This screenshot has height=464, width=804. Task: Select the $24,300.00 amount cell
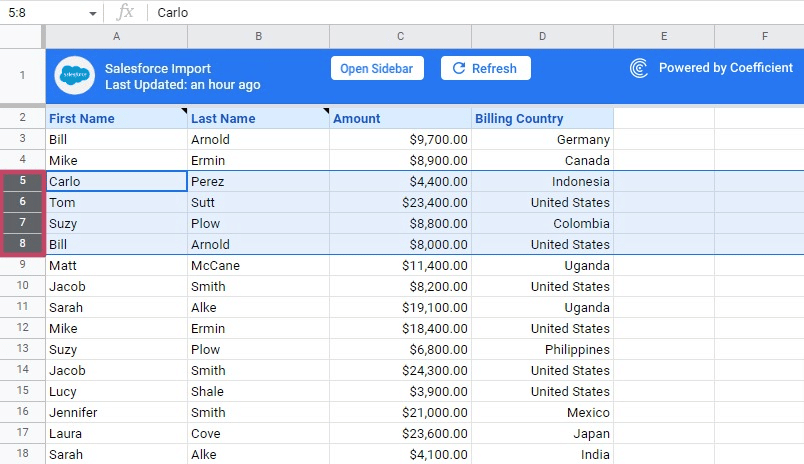(400, 371)
